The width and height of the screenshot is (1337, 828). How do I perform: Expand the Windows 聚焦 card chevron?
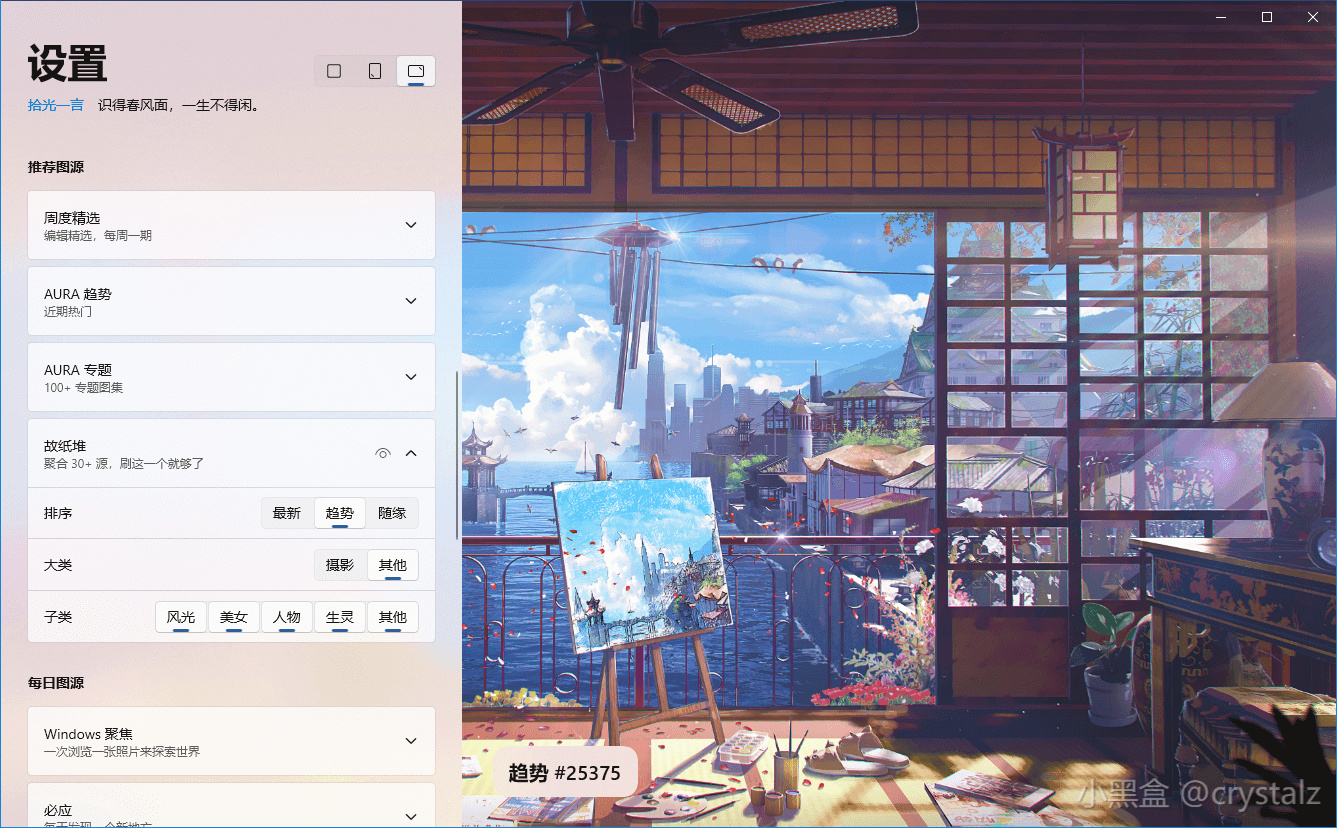click(x=411, y=741)
